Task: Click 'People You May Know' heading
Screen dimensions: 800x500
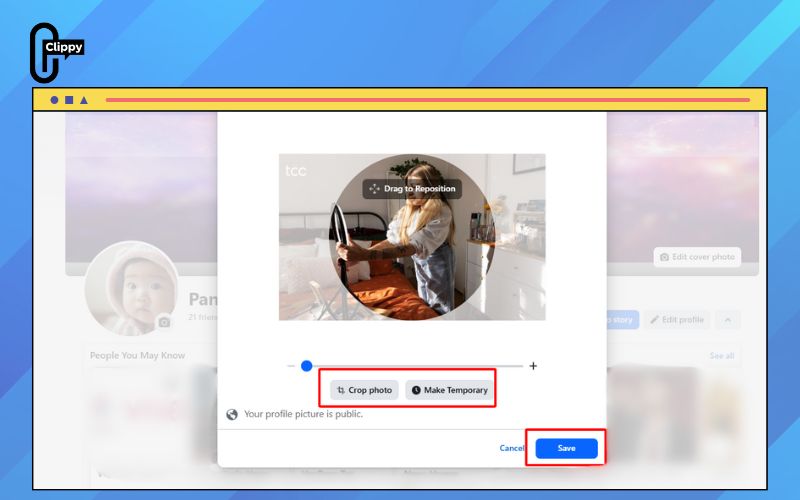Action: (x=137, y=356)
